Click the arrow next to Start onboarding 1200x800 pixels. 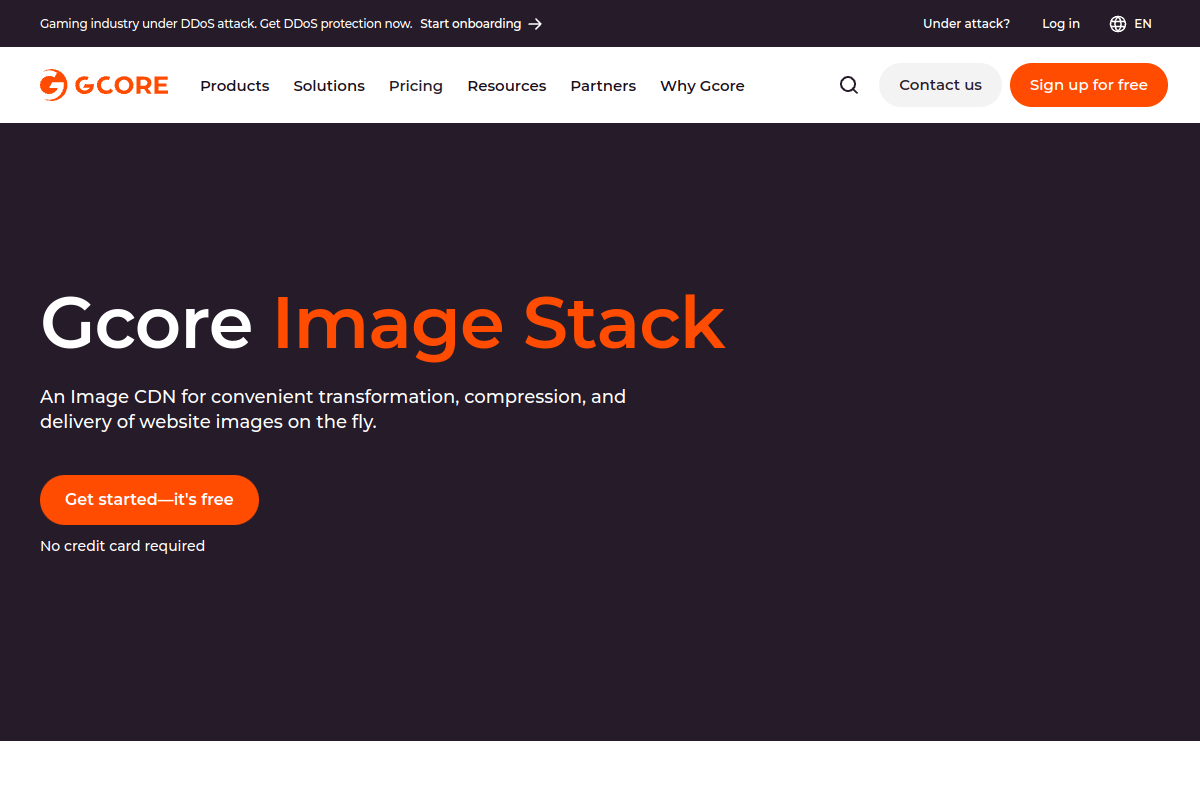coord(535,24)
